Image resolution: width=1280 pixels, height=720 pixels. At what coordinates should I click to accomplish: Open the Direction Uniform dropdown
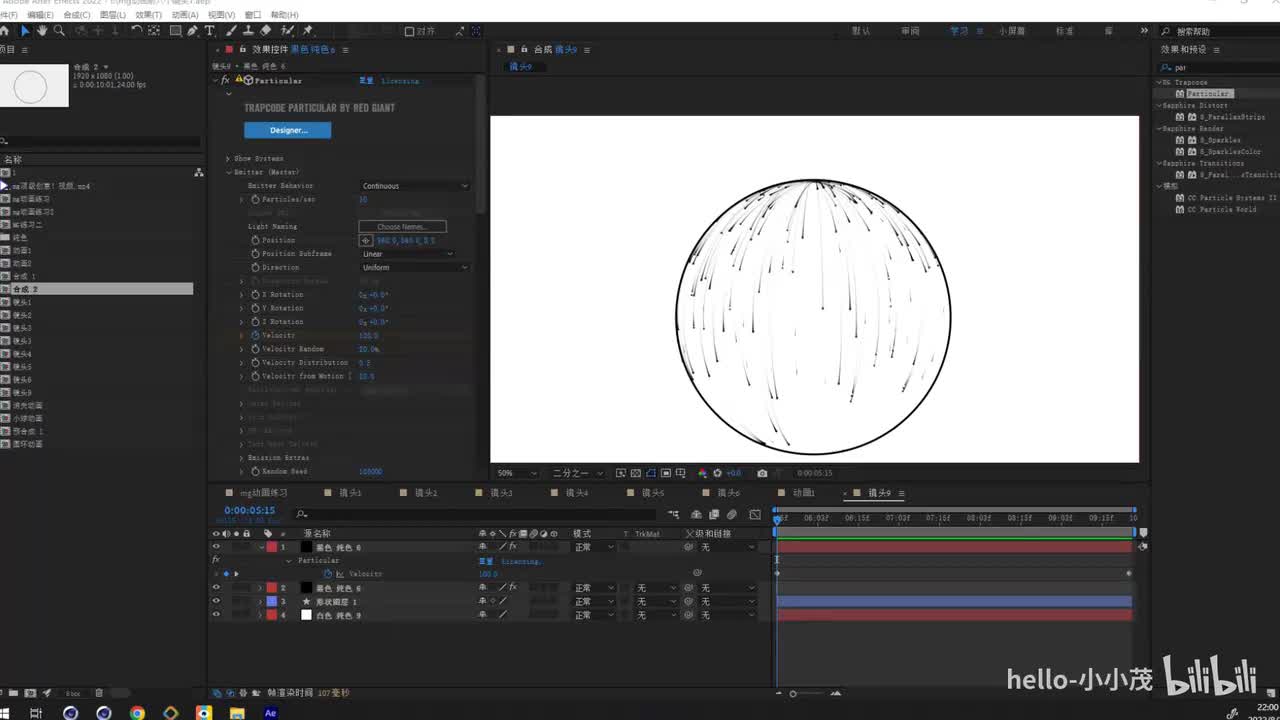pyautogui.click(x=414, y=268)
